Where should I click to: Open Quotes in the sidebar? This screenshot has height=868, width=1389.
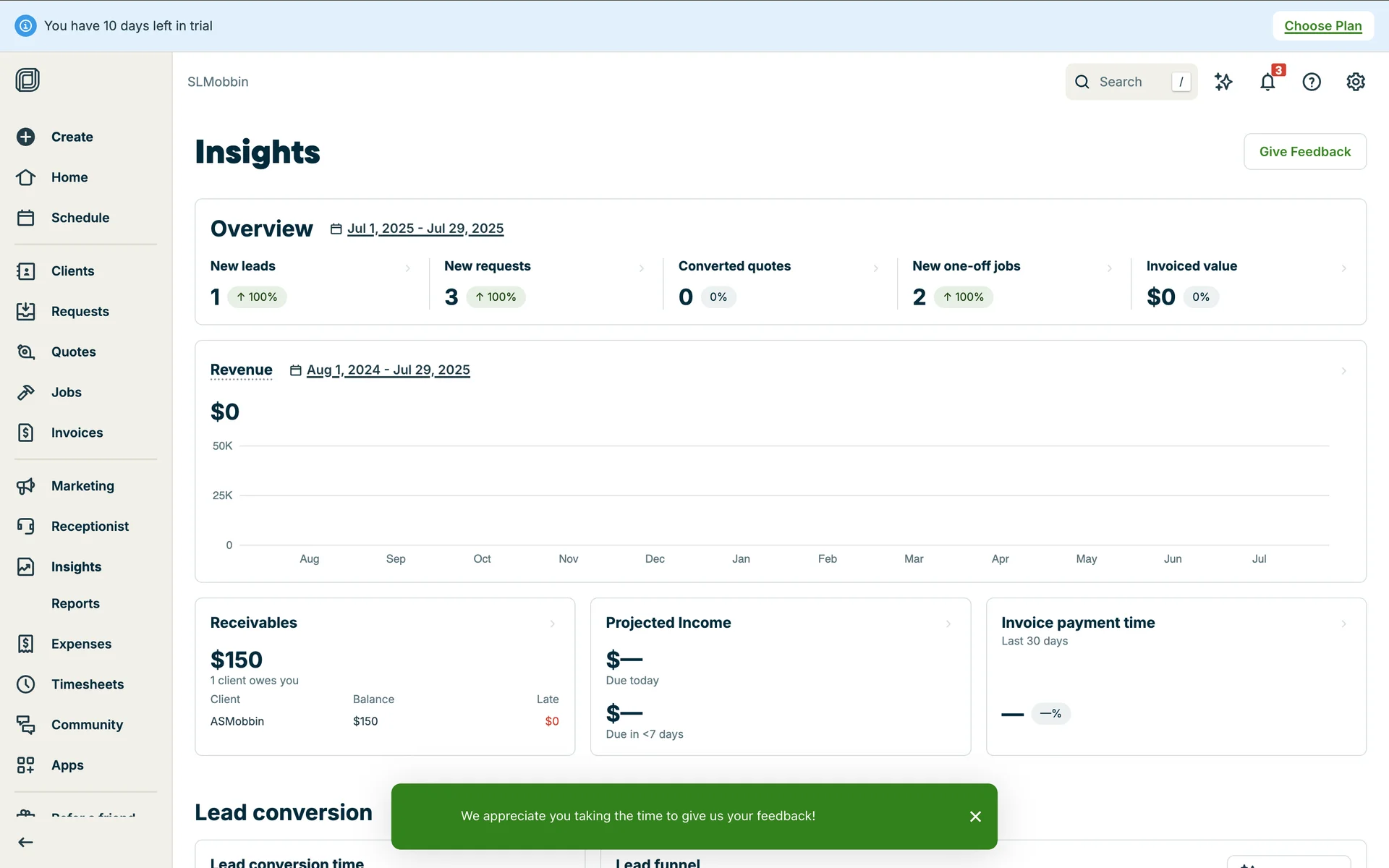point(73,352)
